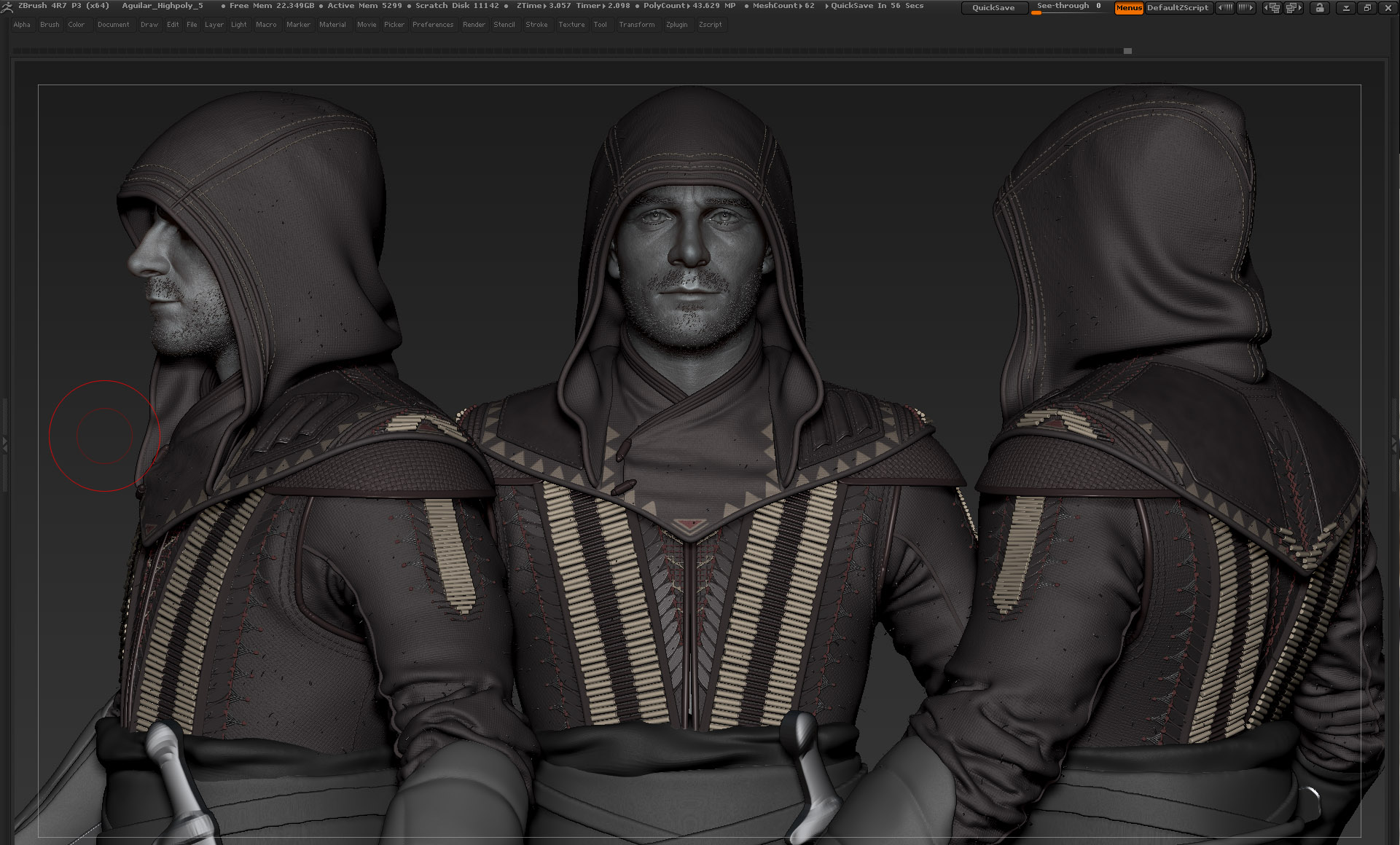The image size is (1400, 845).
Task: Open the Render menu
Action: point(474,25)
